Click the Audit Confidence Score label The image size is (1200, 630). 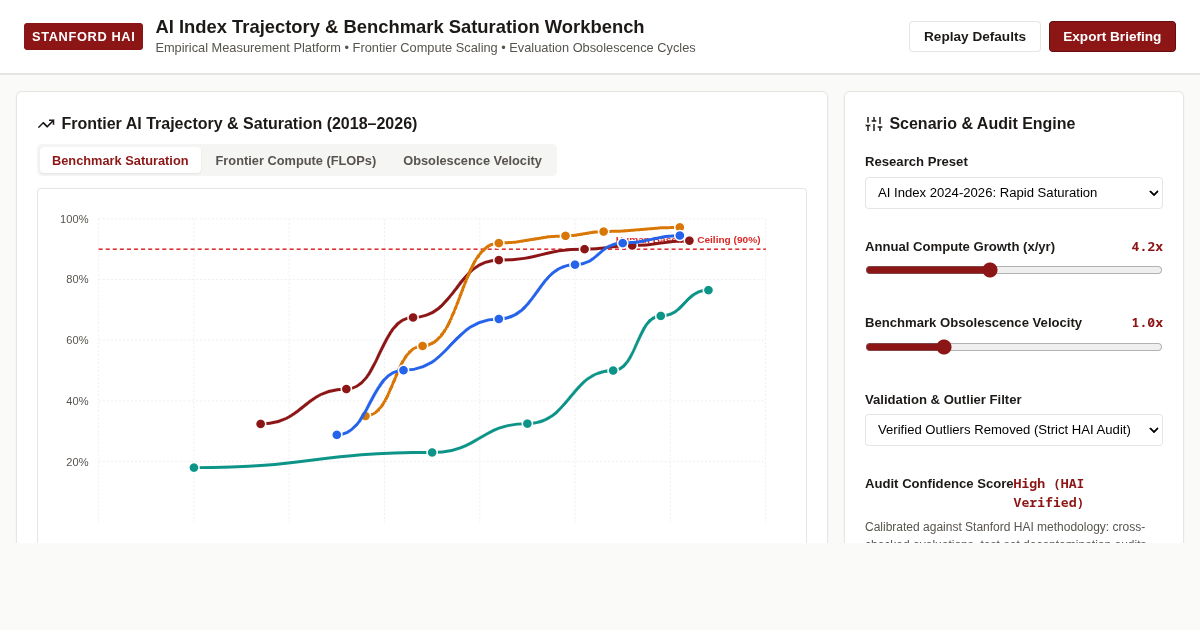(939, 484)
